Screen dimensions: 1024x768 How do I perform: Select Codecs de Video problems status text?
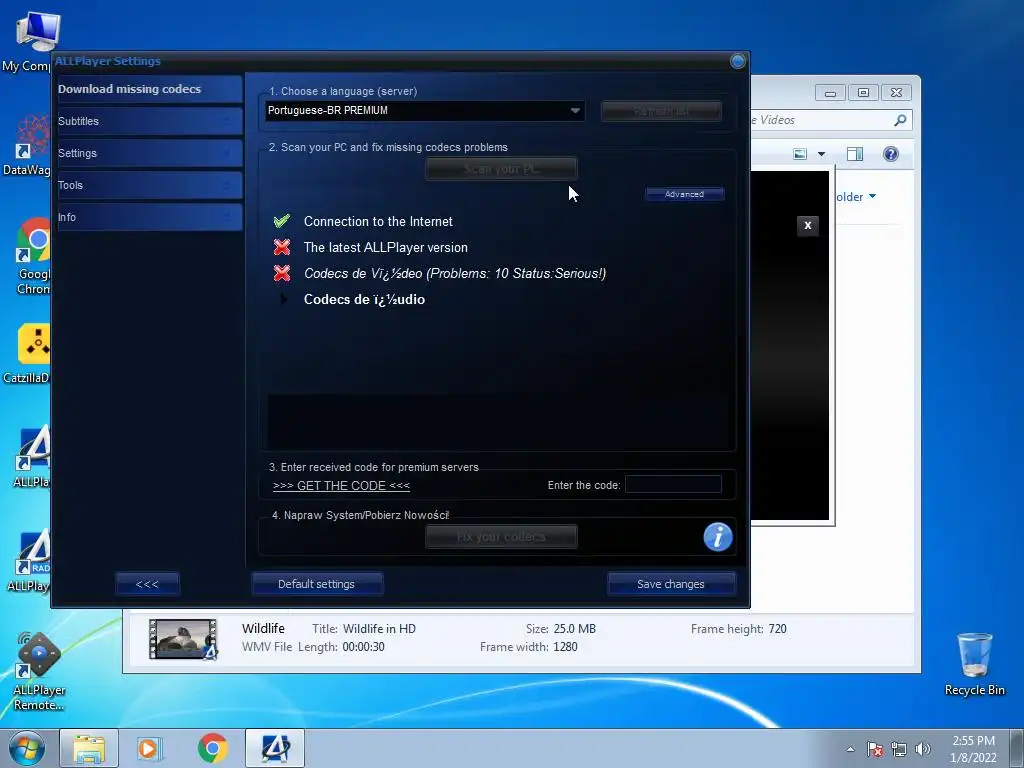455,273
